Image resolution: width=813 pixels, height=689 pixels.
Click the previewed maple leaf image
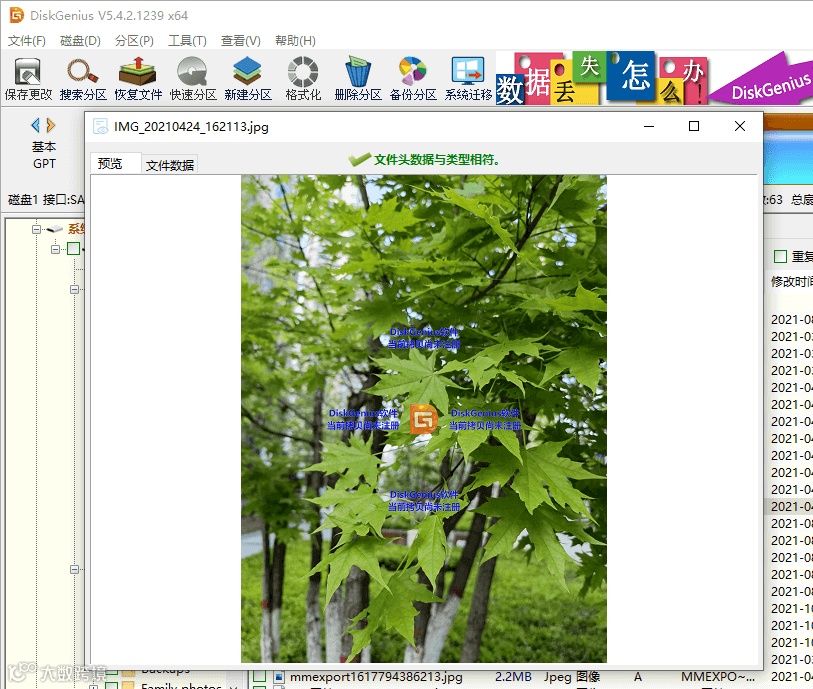point(424,419)
